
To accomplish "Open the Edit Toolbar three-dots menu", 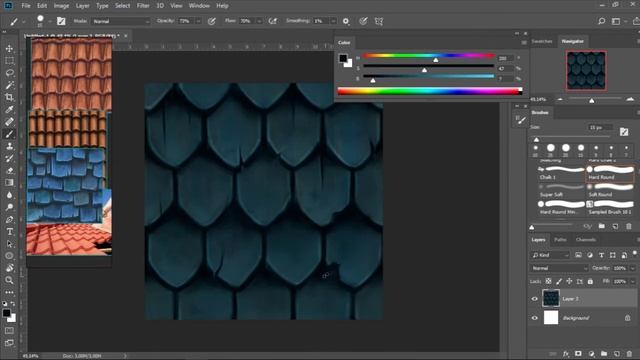I will coord(9,292).
